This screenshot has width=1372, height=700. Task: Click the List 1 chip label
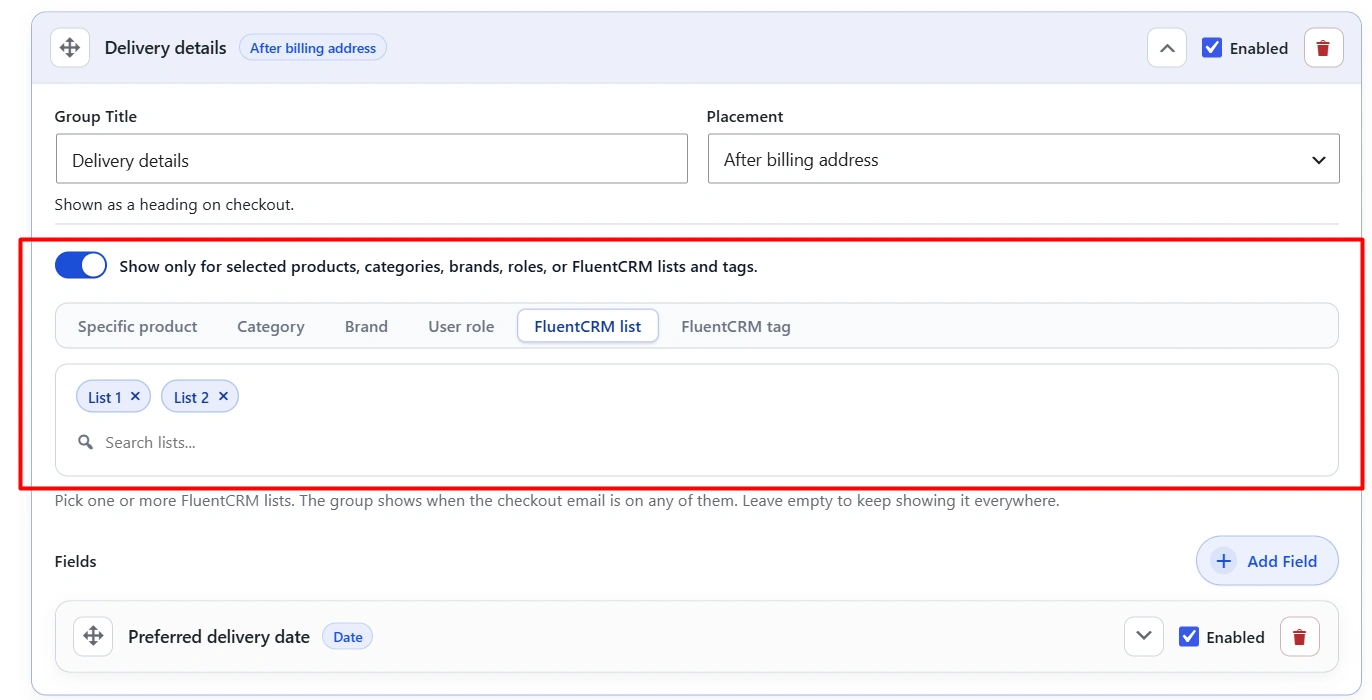tap(105, 397)
